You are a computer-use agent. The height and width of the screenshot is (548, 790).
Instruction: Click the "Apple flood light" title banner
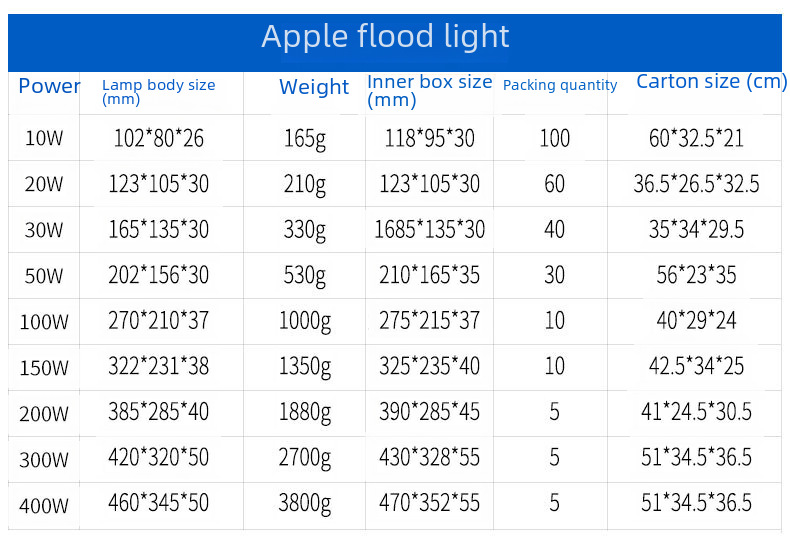[386, 37]
